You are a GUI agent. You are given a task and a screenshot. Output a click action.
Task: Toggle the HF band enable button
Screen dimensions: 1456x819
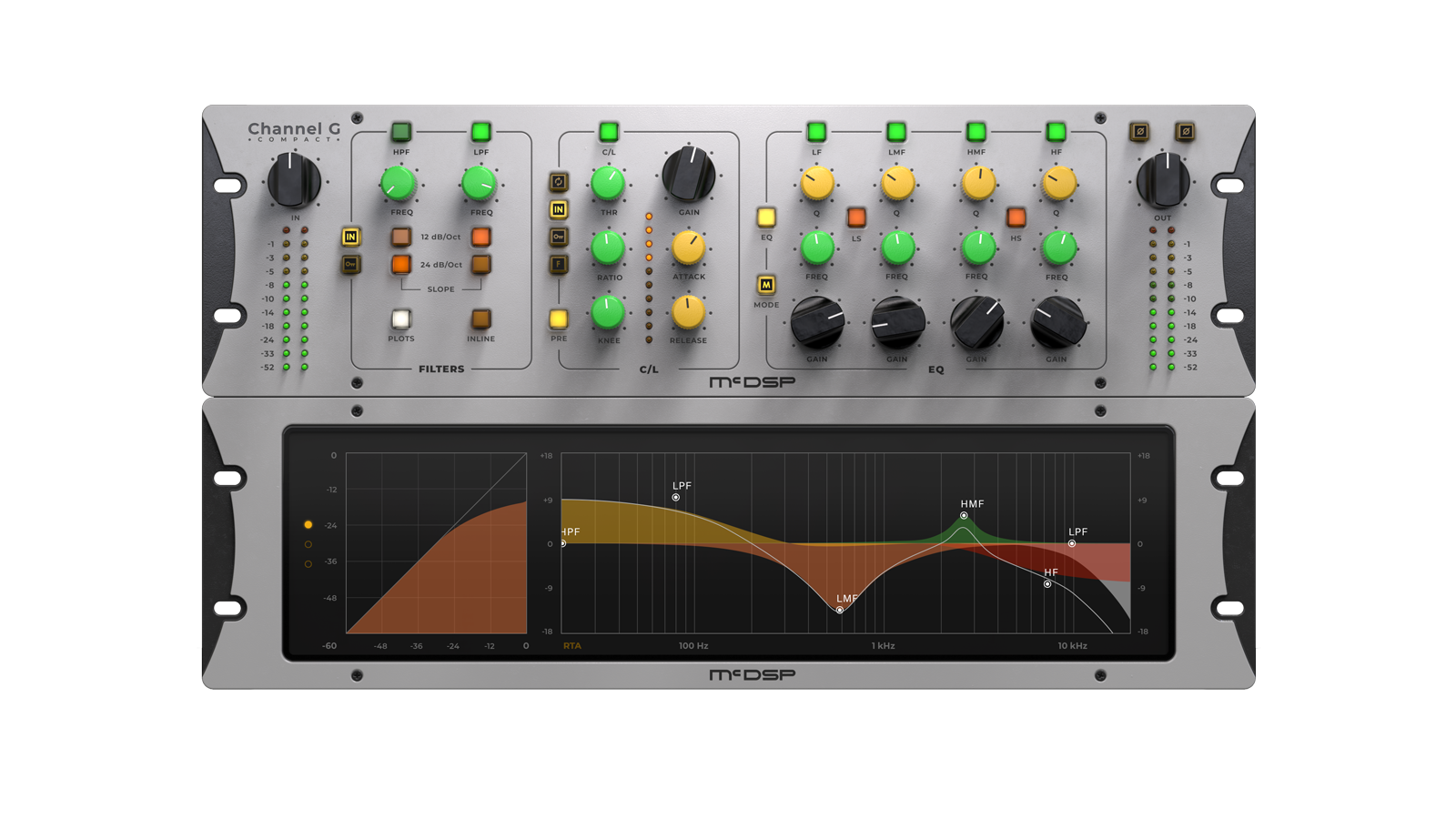pyautogui.click(x=1056, y=132)
